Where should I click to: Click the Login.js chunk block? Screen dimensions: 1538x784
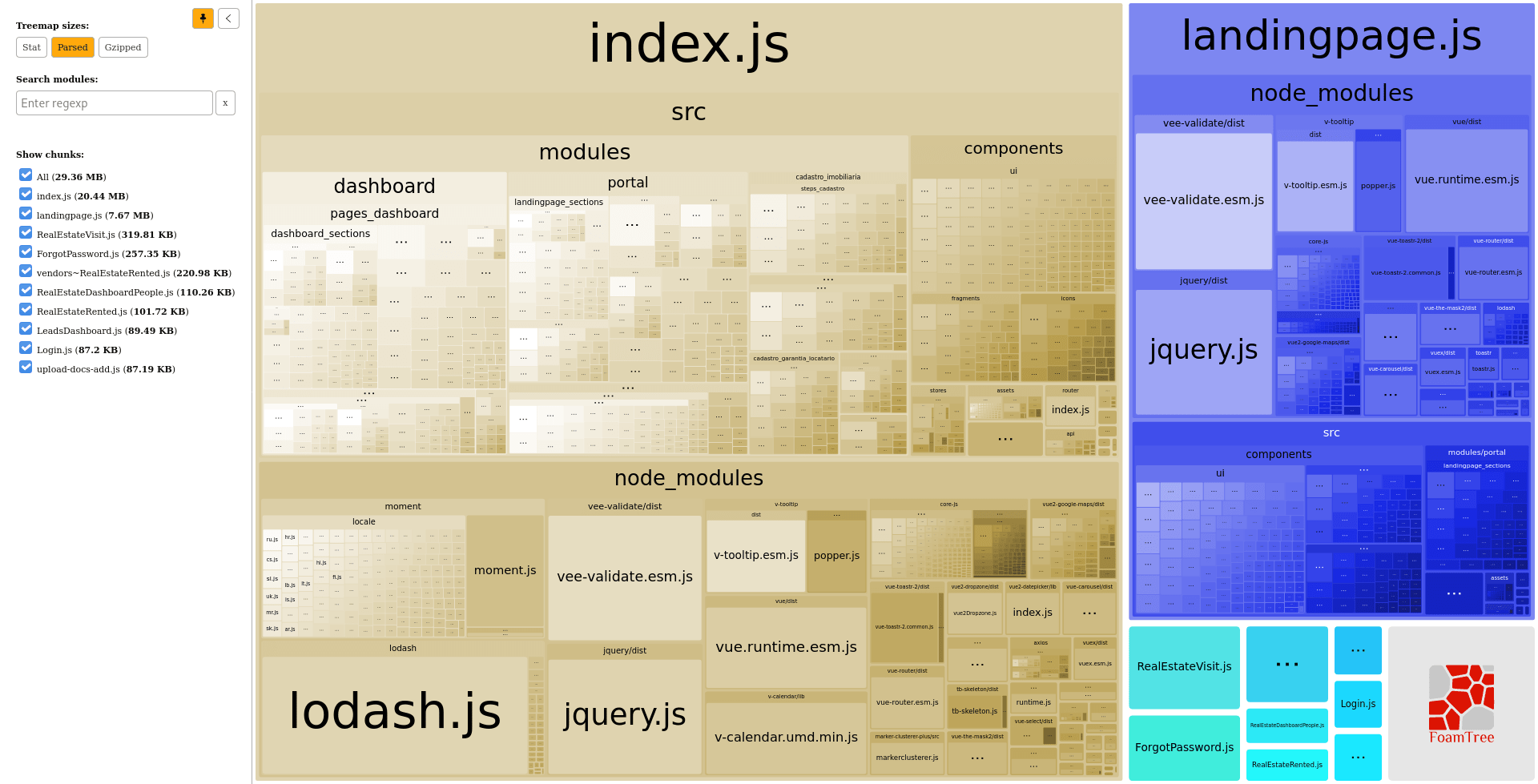[x=1358, y=704]
